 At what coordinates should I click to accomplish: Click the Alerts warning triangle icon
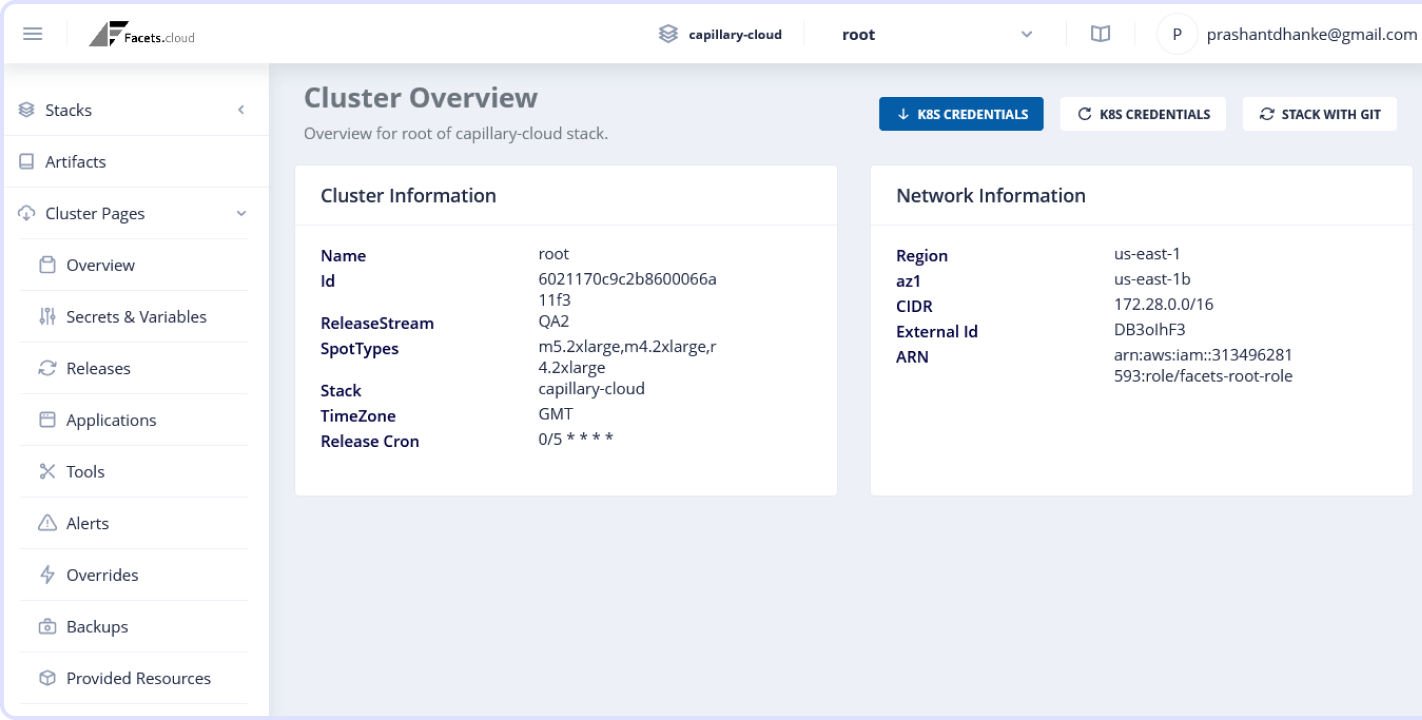click(x=47, y=523)
